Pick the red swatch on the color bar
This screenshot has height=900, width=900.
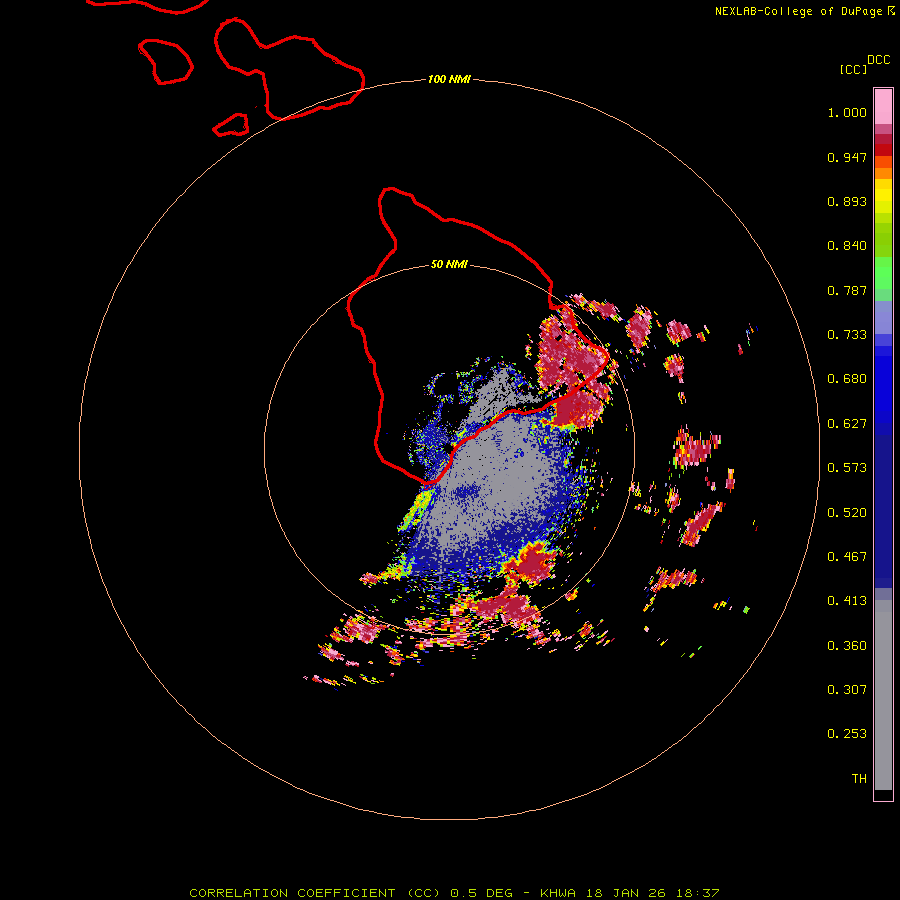click(883, 150)
